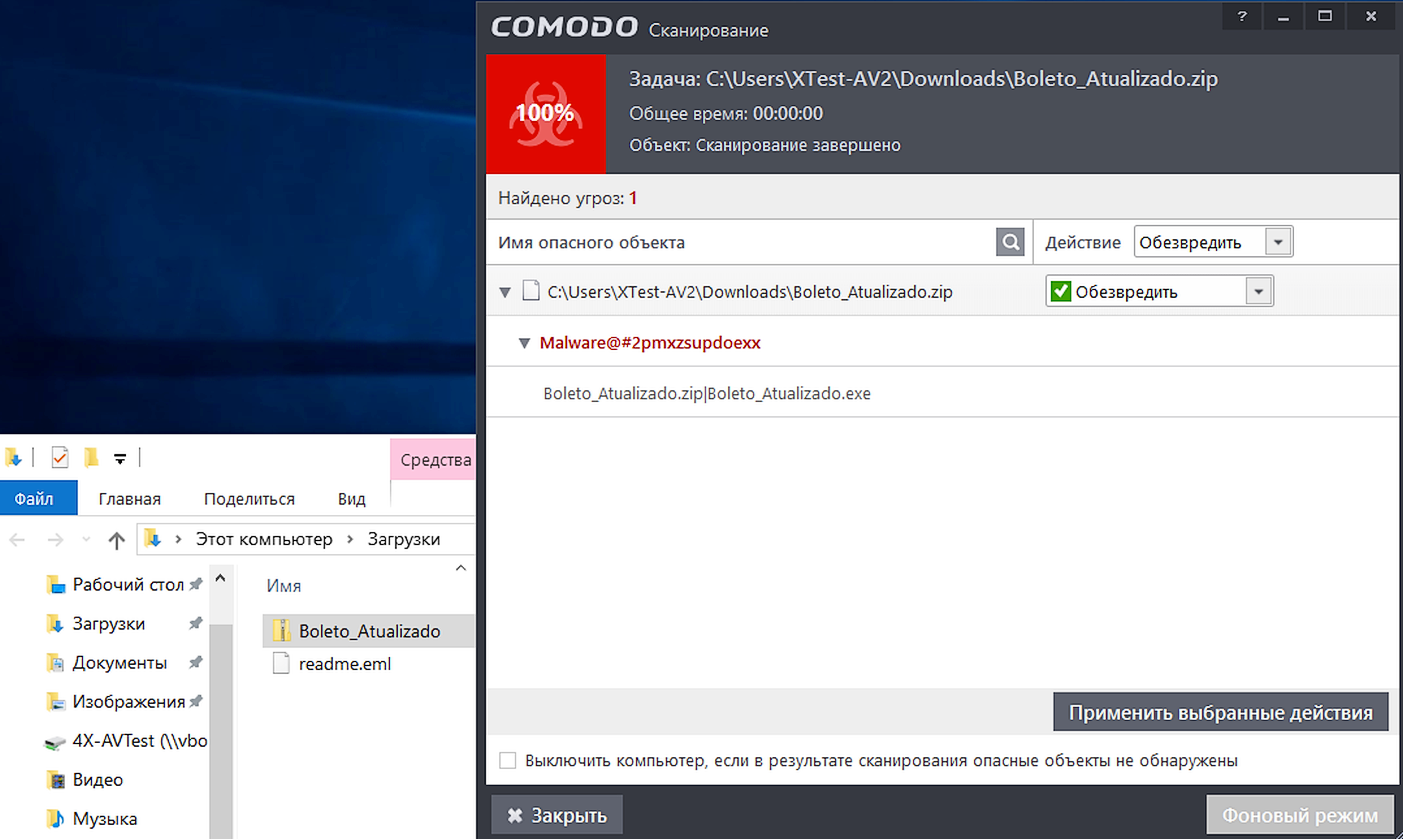Image resolution: width=1403 pixels, height=839 pixels.
Task: Click the new folder icon in quick access toolbar
Action: [x=91, y=458]
